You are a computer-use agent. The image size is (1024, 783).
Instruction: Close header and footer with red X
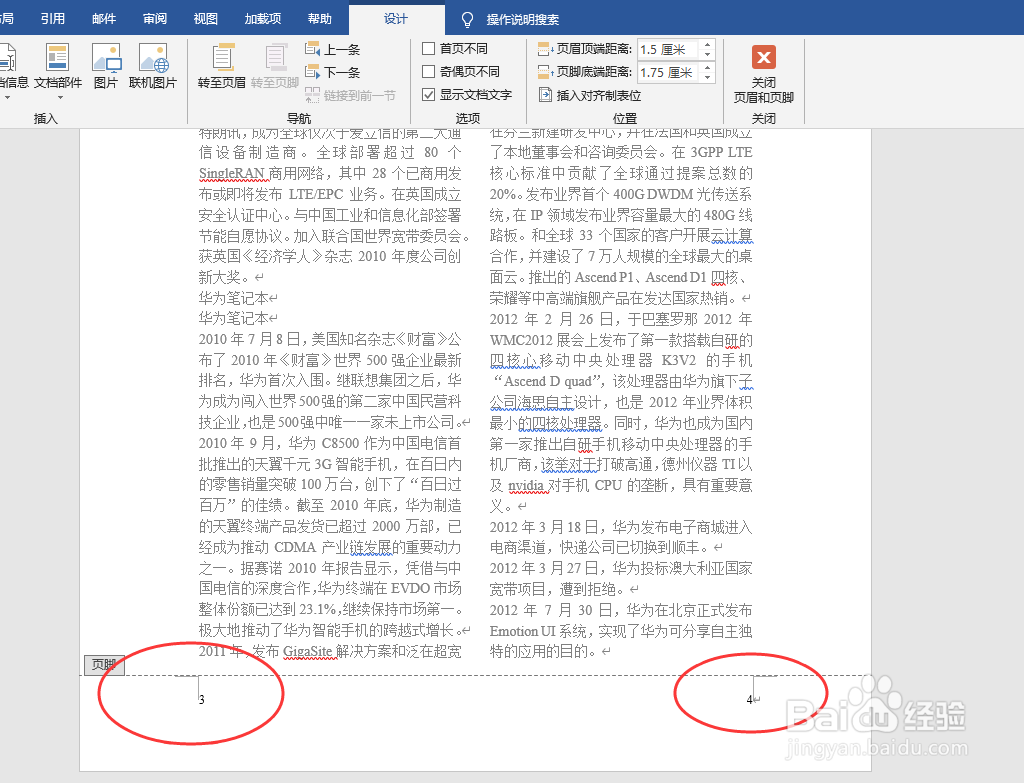(x=763, y=57)
